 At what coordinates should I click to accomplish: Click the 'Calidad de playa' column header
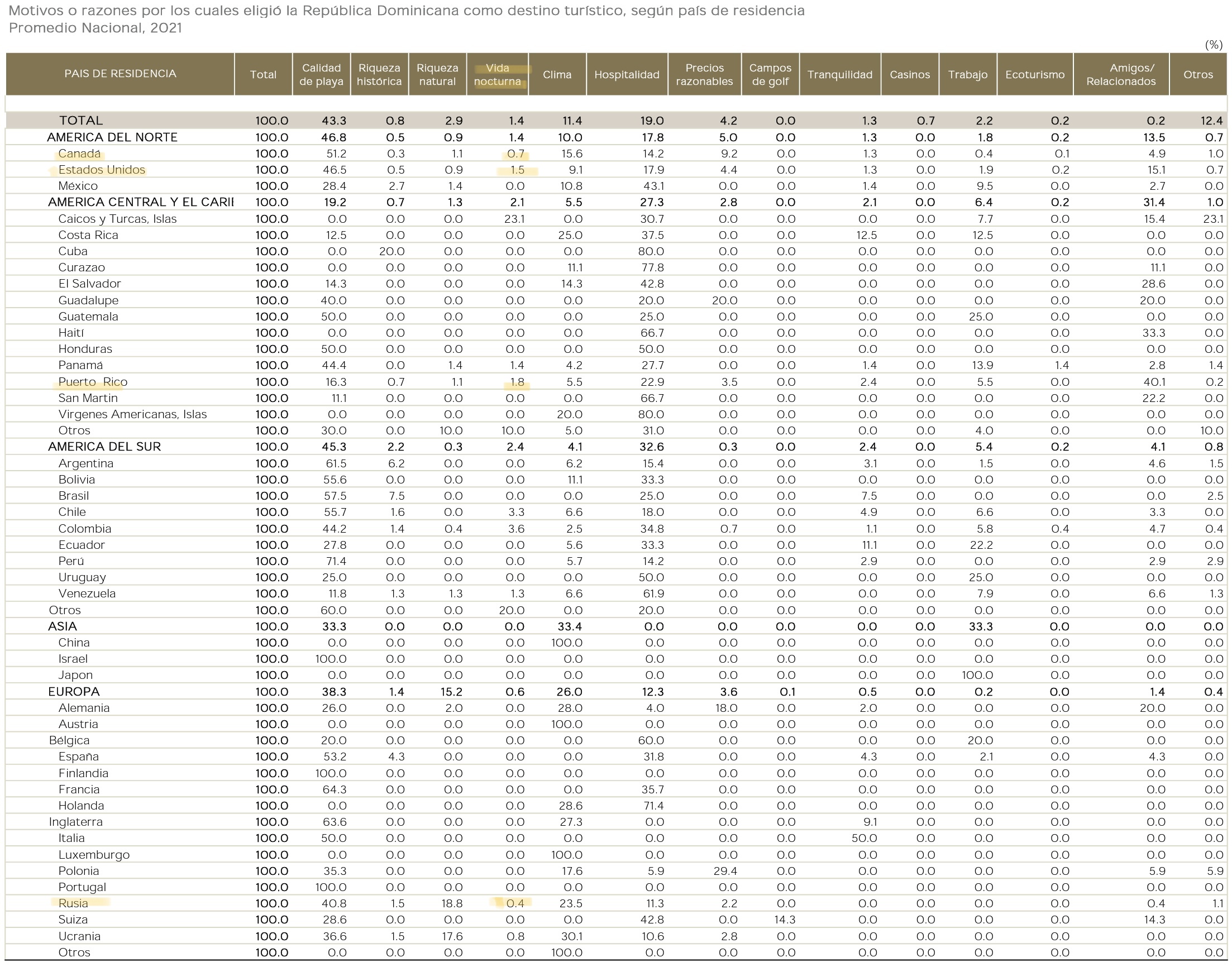(x=321, y=74)
